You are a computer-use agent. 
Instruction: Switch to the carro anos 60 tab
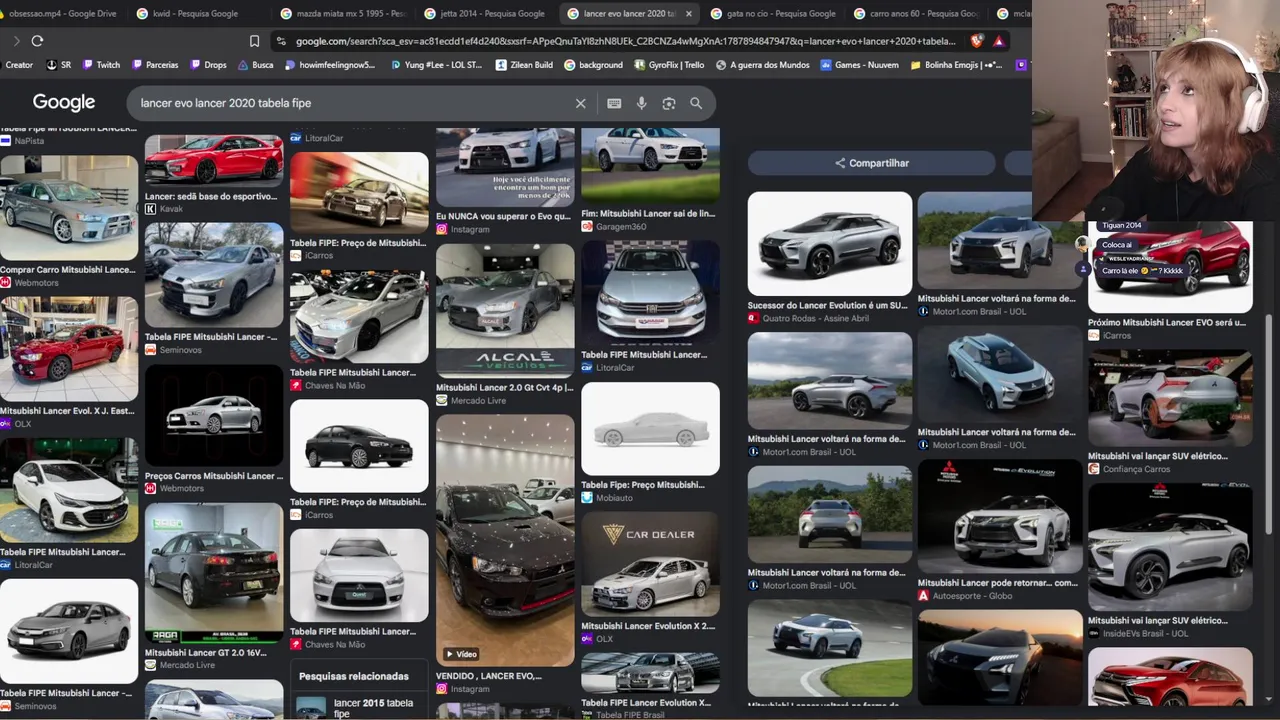coord(917,14)
